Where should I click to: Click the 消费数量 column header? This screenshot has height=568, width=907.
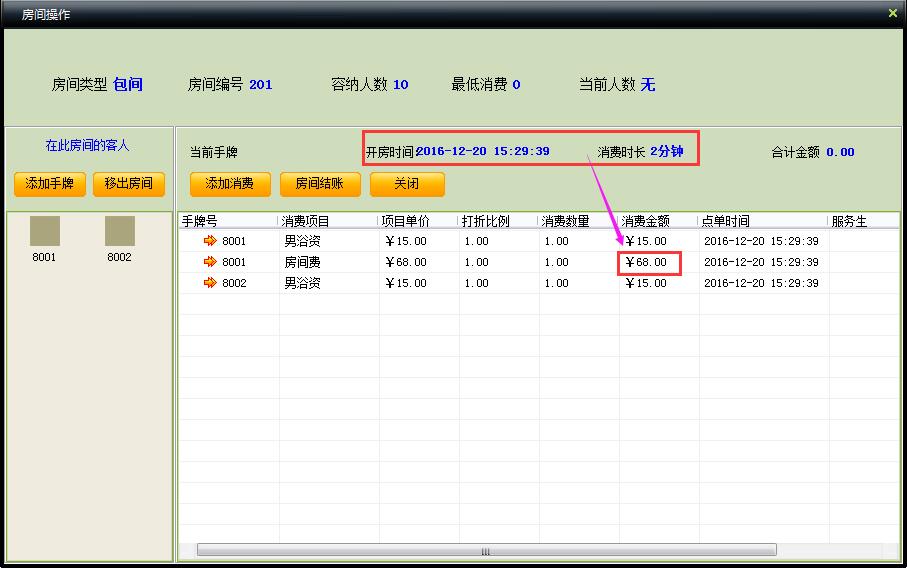pos(578,221)
